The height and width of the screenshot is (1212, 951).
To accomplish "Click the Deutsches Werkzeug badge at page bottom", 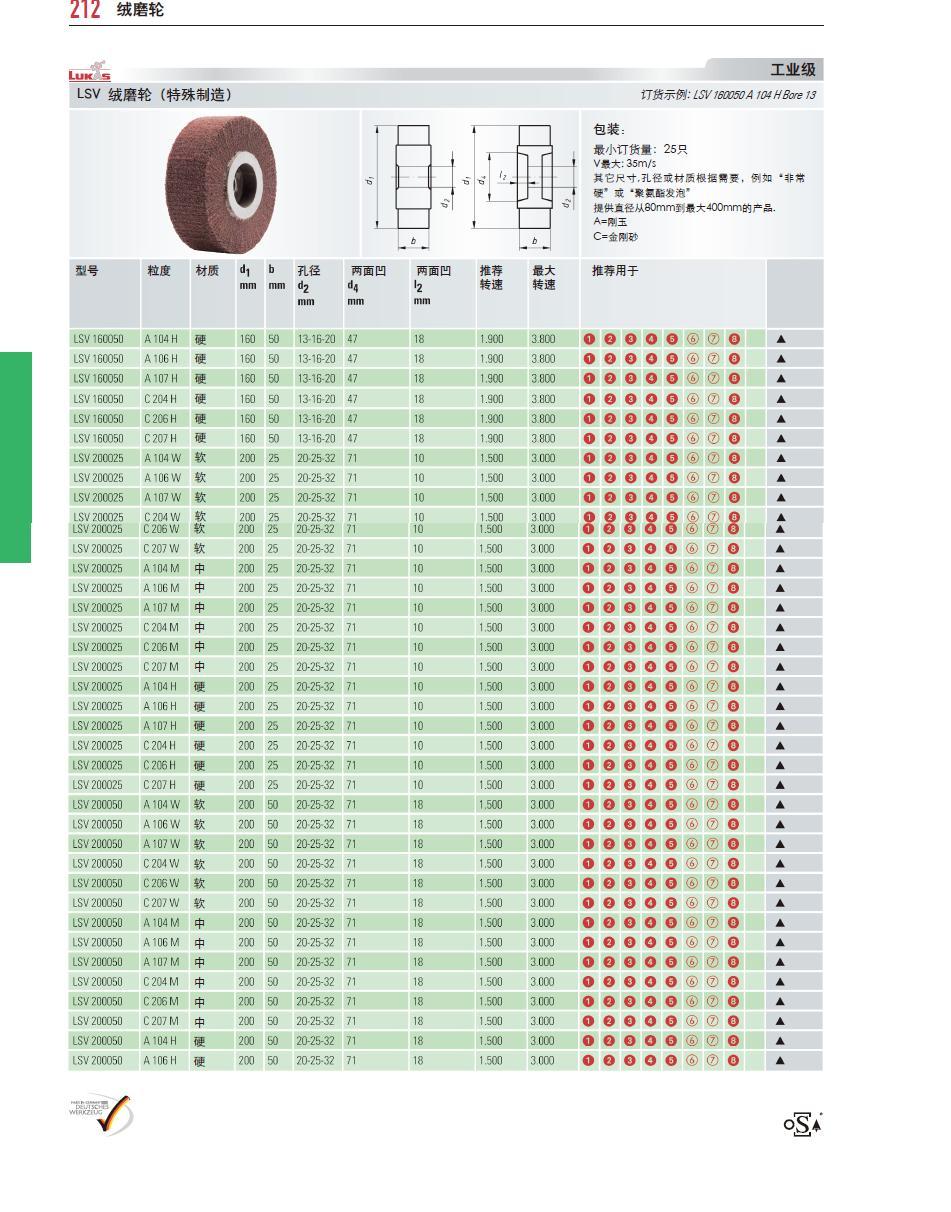I will [101, 1114].
